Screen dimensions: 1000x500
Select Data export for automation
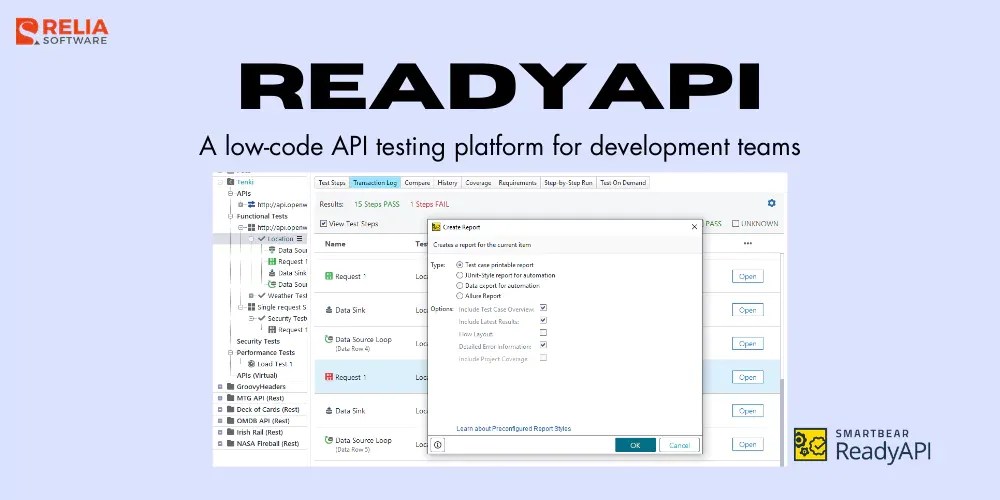[x=460, y=286]
